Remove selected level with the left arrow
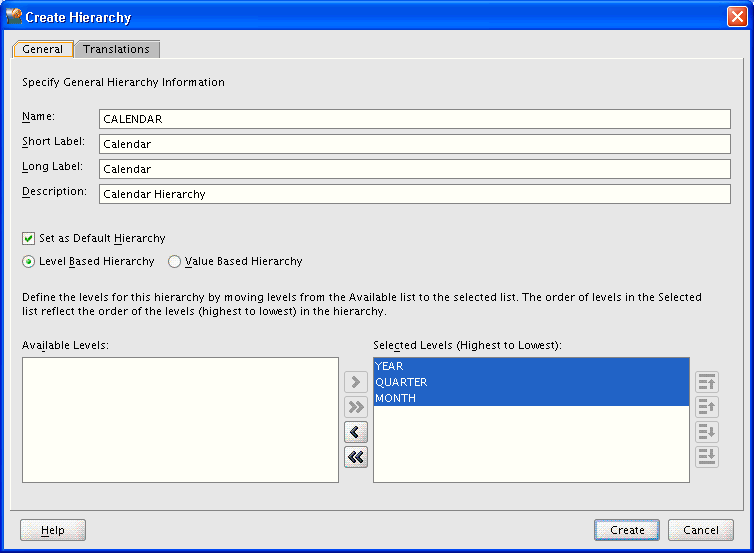The image size is (754, 553). 356,432
